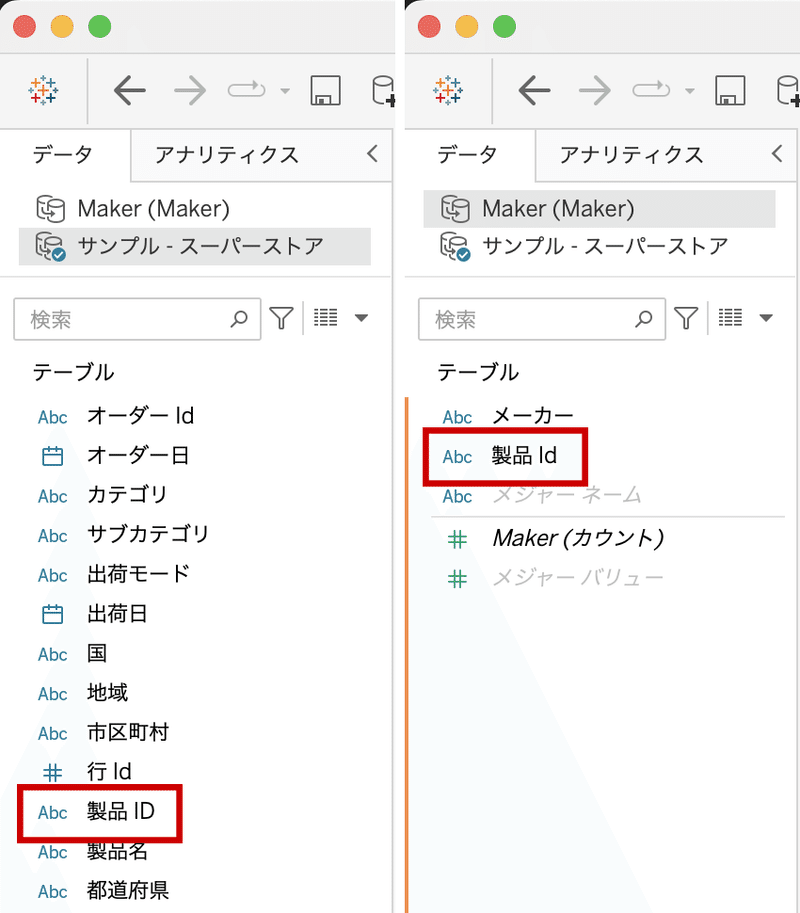
Task: Click the Tableau logo in right window
Action: coord(448,90)
